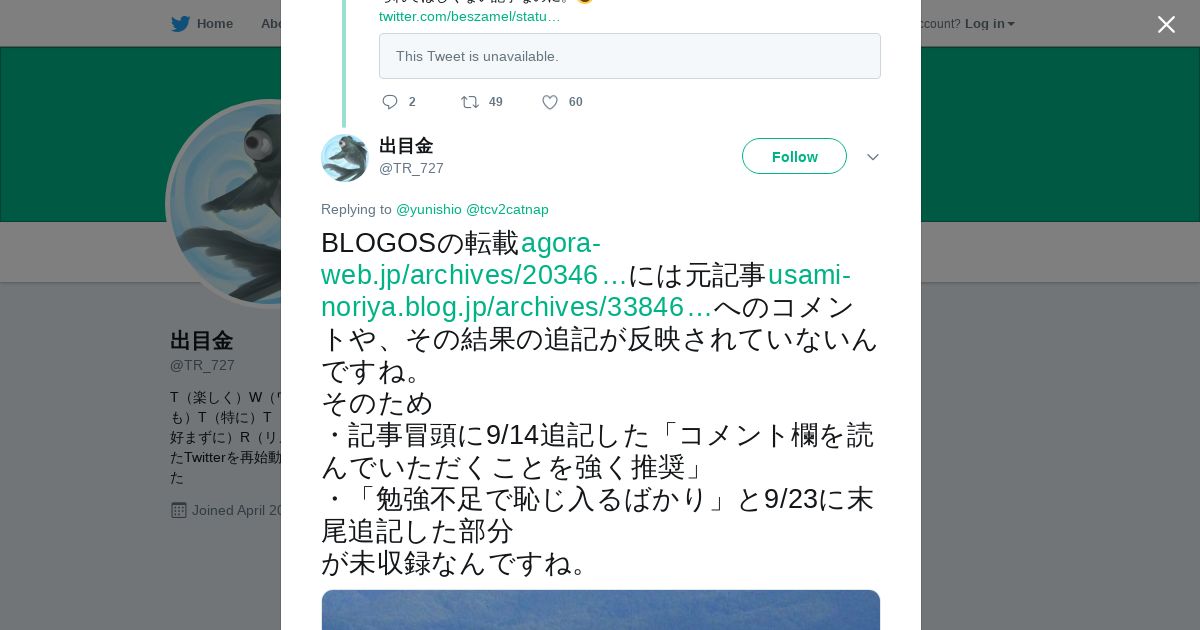Viewport: 1200px width, 630px height.
Task: Open the usami-noriya.blog.jp archives link
Action: coord(586,291)
